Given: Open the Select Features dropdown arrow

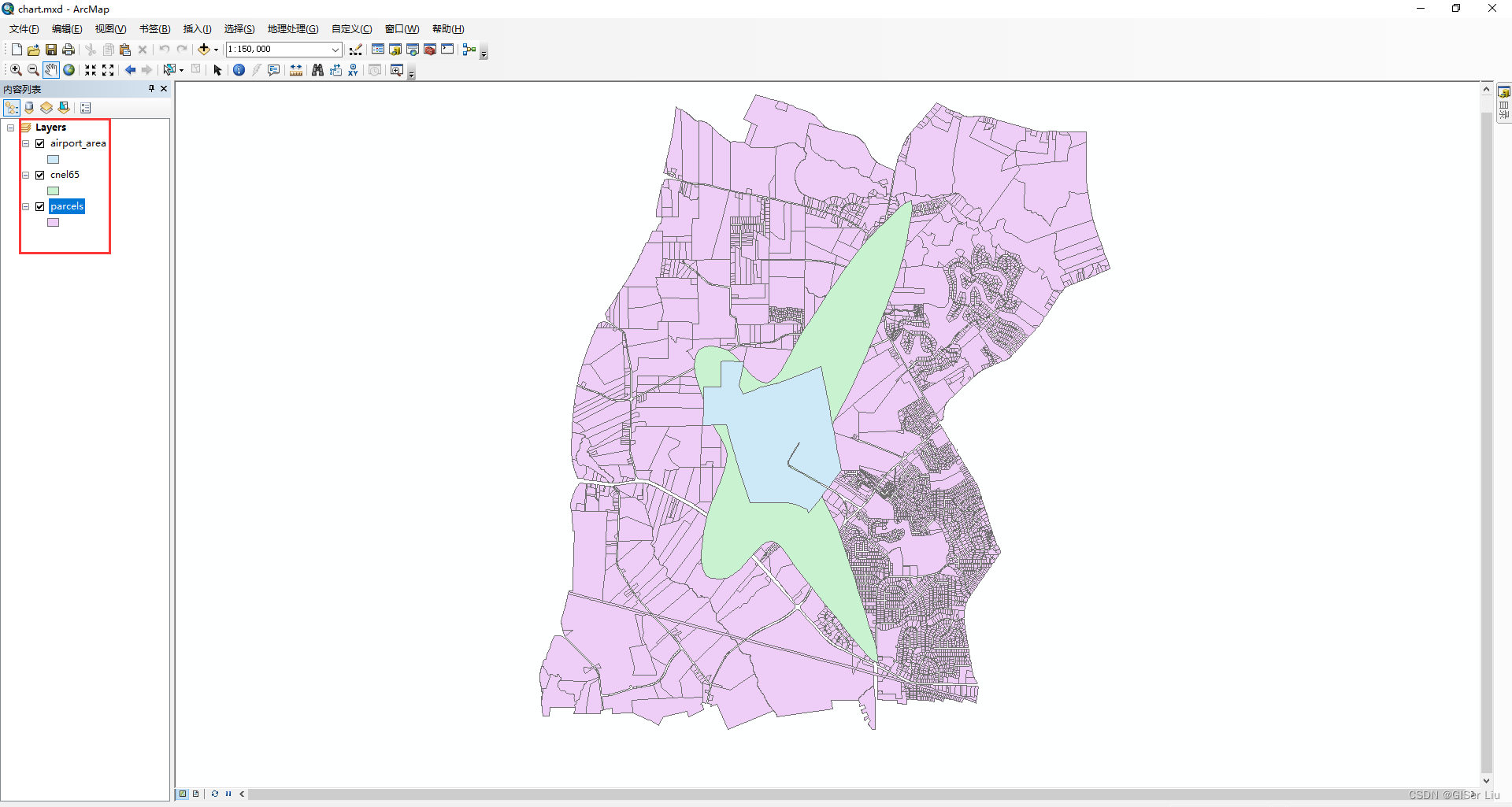Looking at the screenshot, I should [x=181, y=70].
